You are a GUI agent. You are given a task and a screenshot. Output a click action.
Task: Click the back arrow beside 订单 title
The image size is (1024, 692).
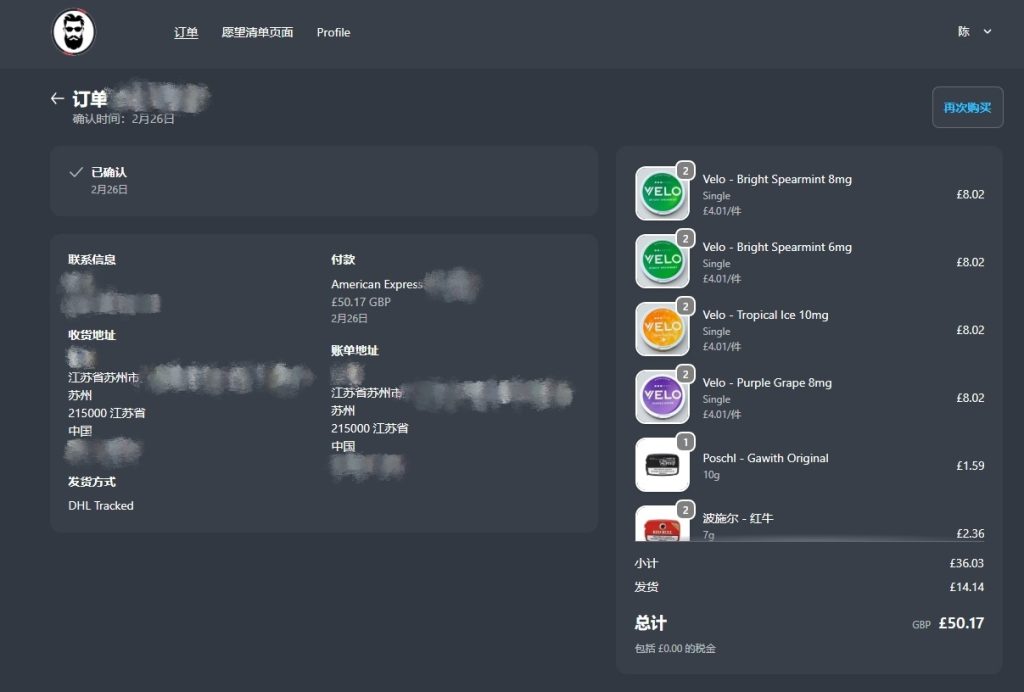pos(57,99)
